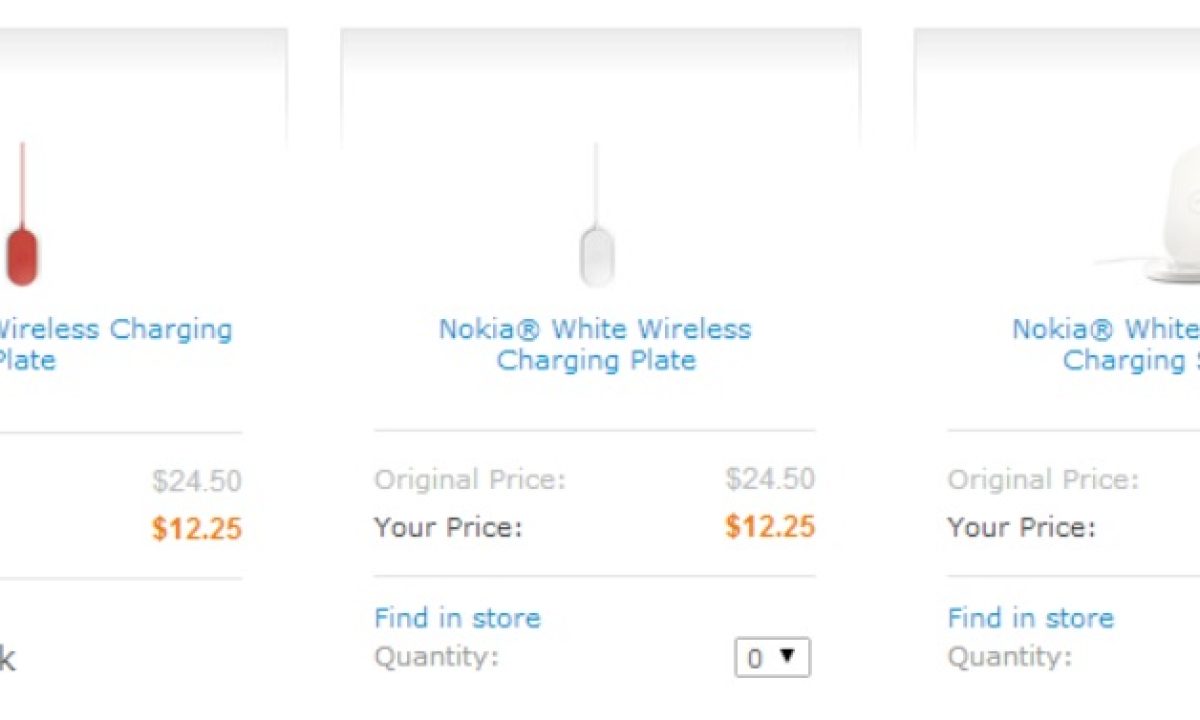Screen dimensions: 1200x720
Task: Click Find in store under the charging stand
Action: [x=1030, y=618]
